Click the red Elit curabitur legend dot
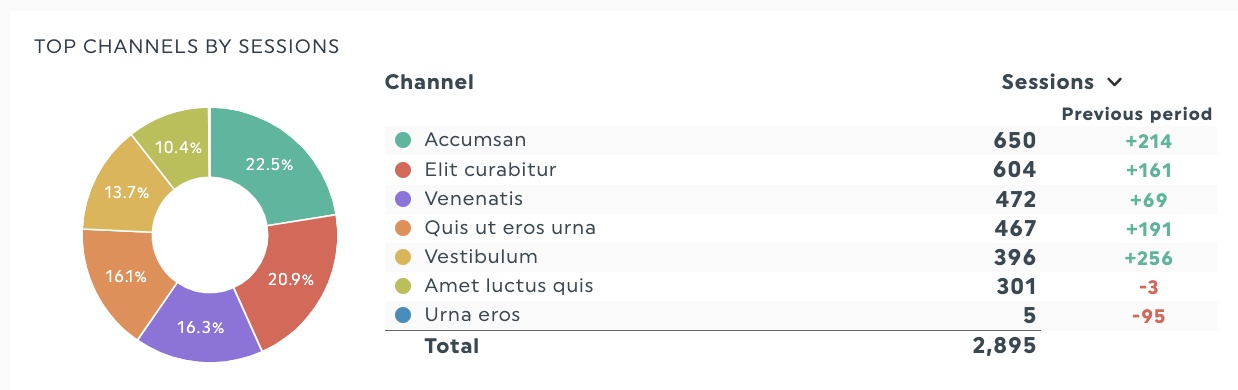This screenshot has width=1238, height=390. pos(403,170)
